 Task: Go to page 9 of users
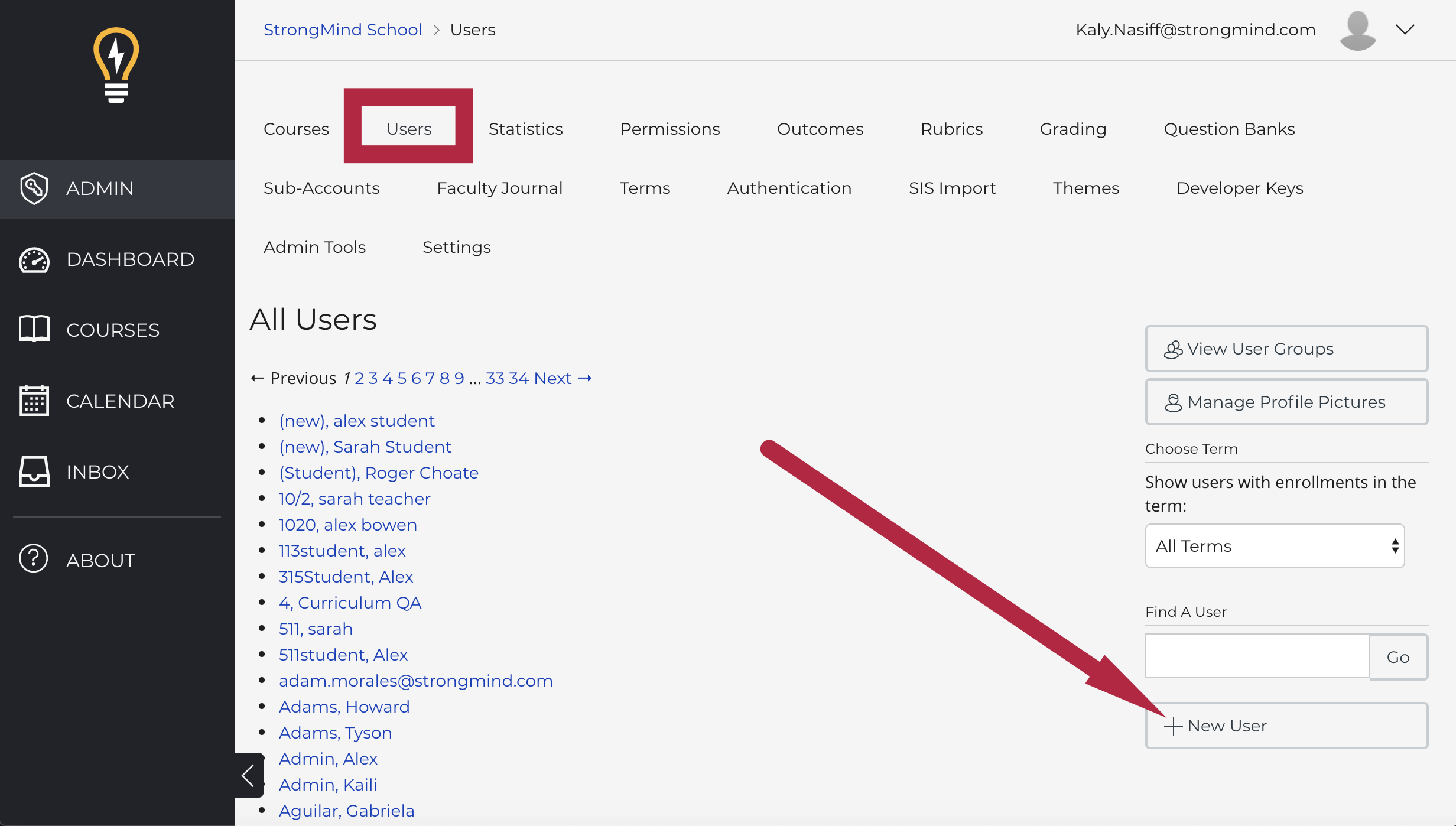(459, 378)
